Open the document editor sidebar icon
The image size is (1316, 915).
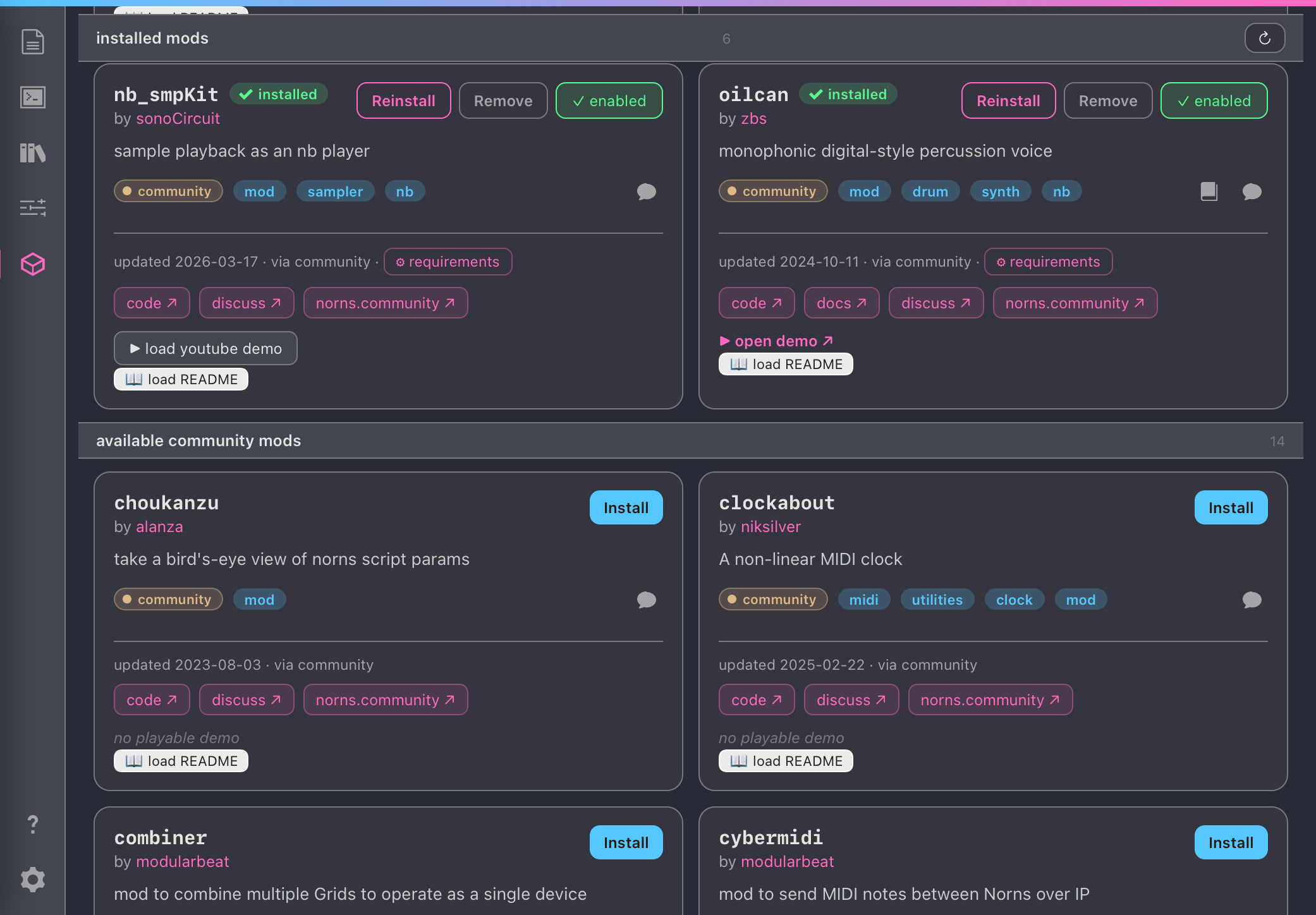[x=33, y=42]
